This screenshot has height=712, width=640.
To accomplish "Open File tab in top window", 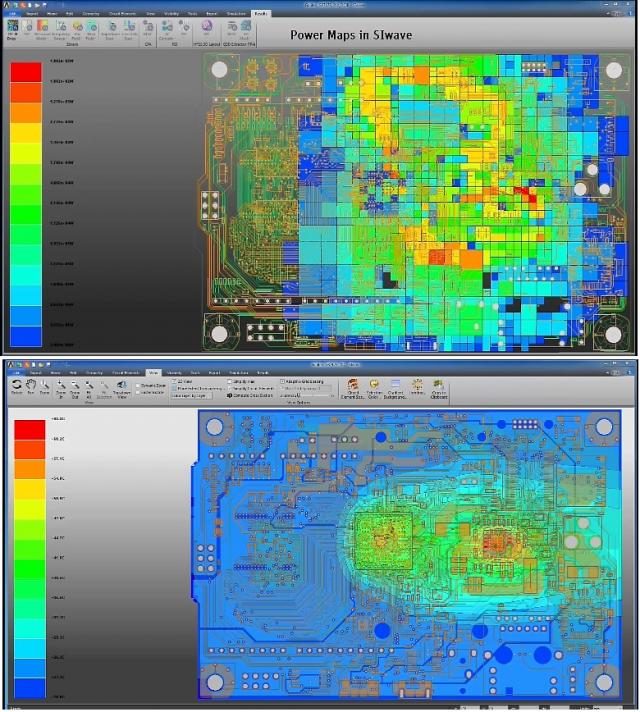I will (x=12, y=14).
